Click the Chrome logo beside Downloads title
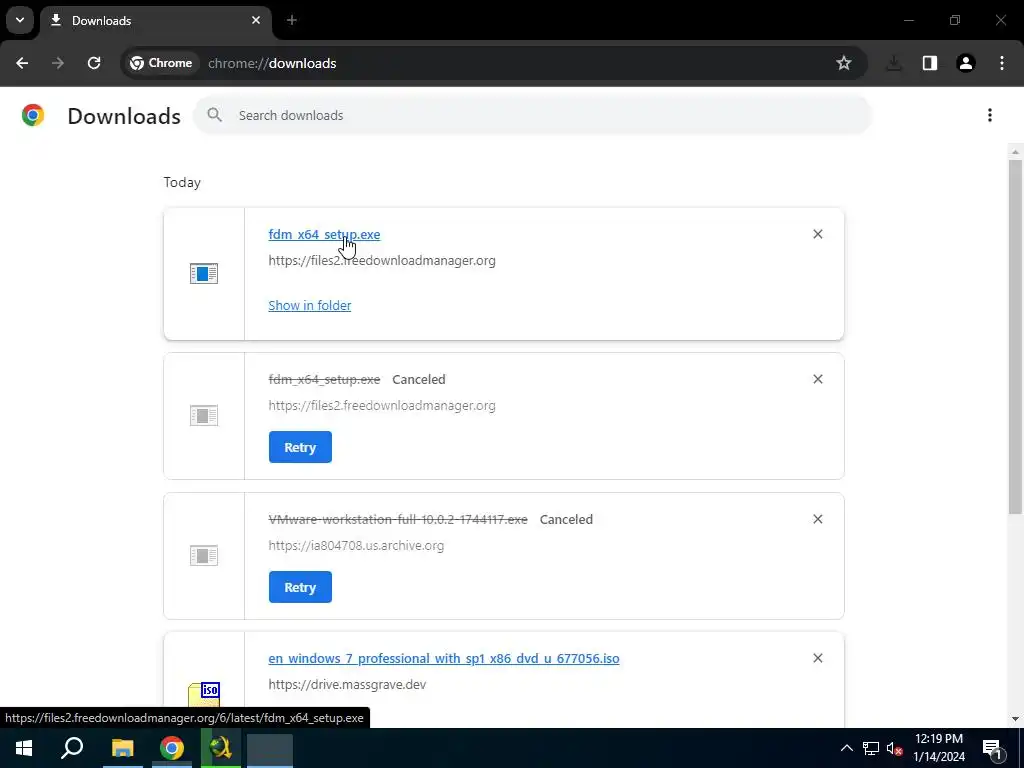The height and width of the screenshot is (768, 1024). click(33, 115)
